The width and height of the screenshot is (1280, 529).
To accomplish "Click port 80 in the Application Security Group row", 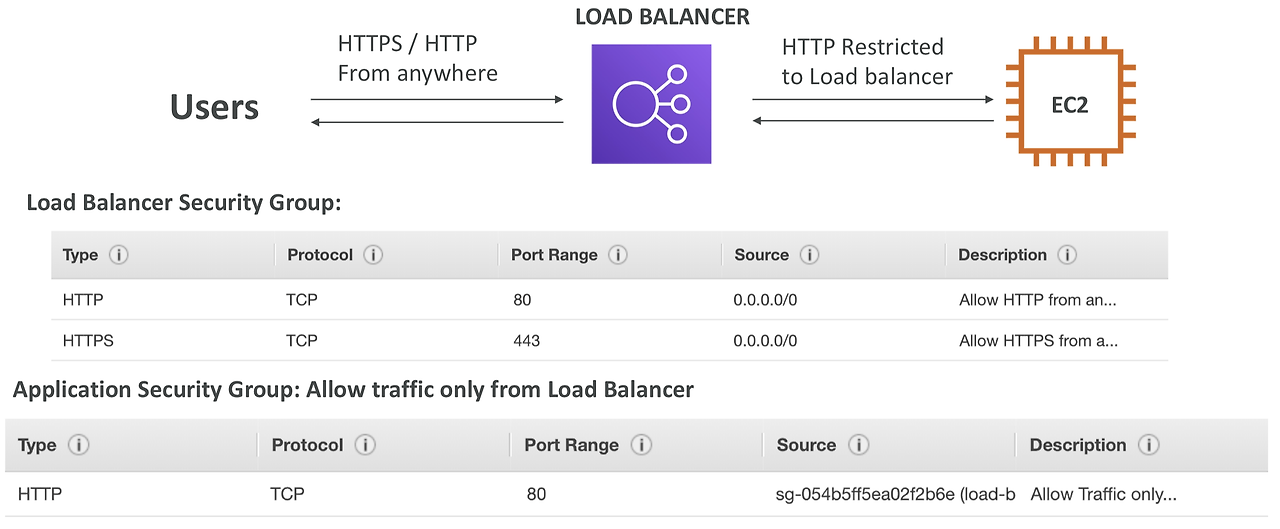I will (x=537, y=494).
